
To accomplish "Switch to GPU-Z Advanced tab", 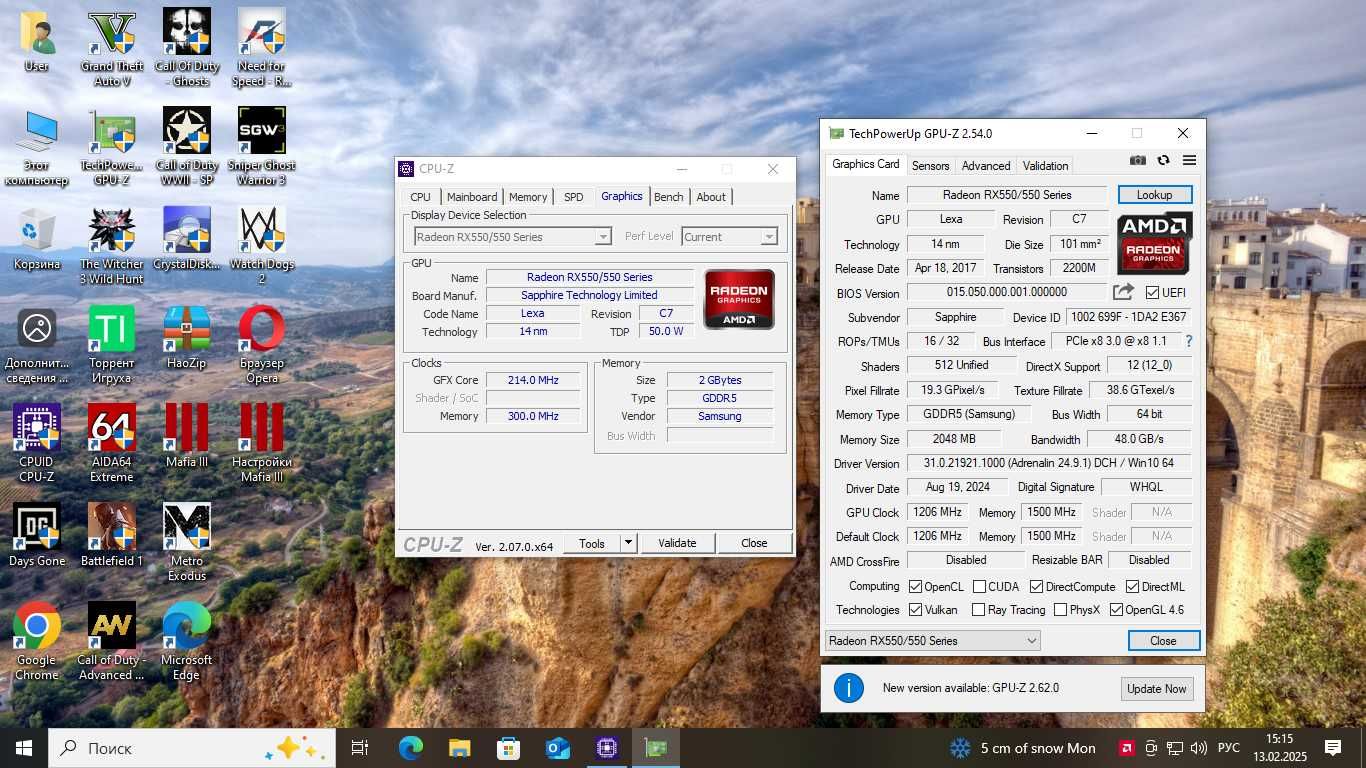I will pos(986,166).
